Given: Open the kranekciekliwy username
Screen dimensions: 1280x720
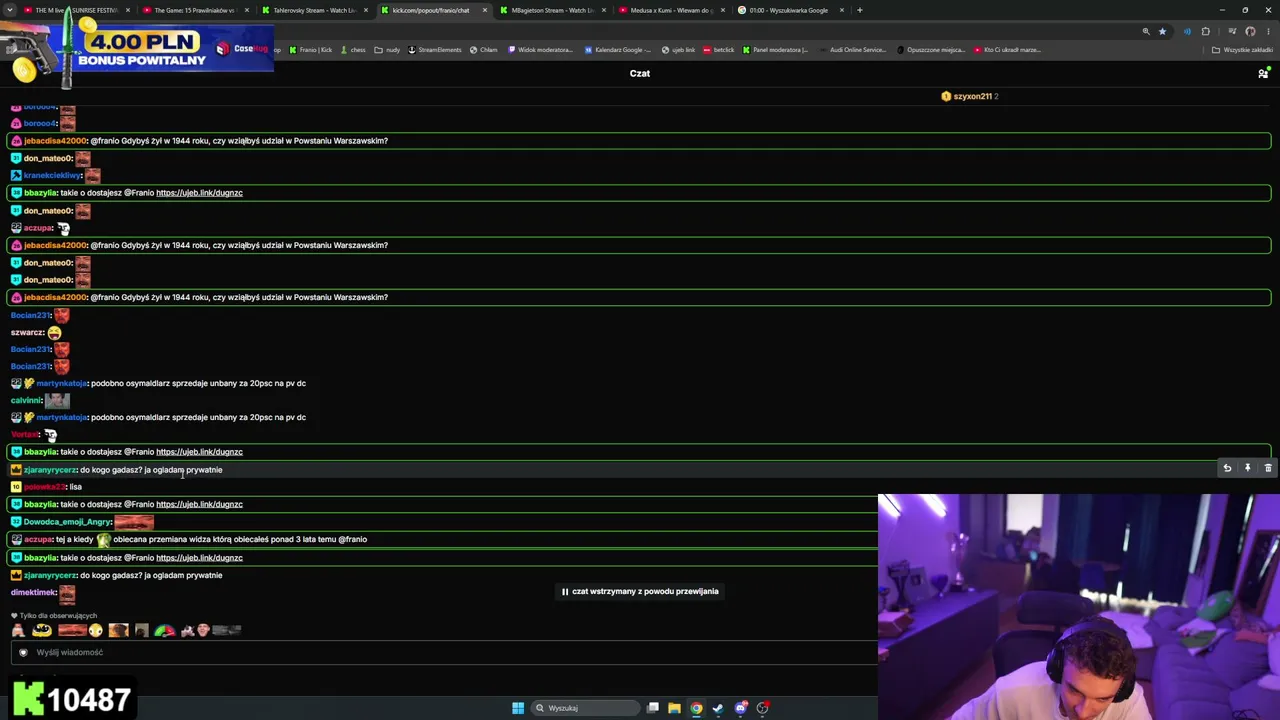Looking at the screenshot, I should [x=52, y=176].
